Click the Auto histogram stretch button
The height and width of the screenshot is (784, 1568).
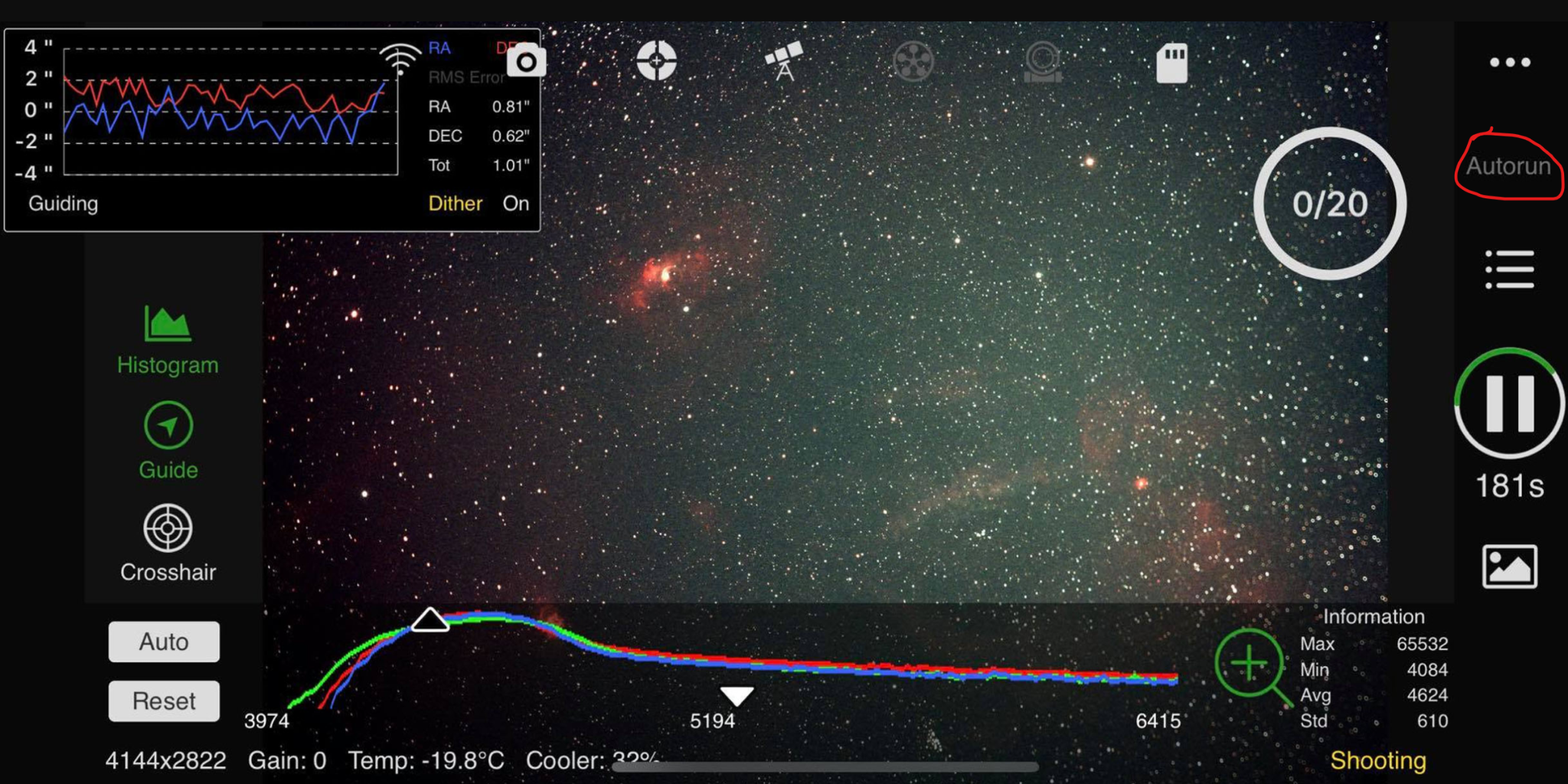click(x=164, y=642)
